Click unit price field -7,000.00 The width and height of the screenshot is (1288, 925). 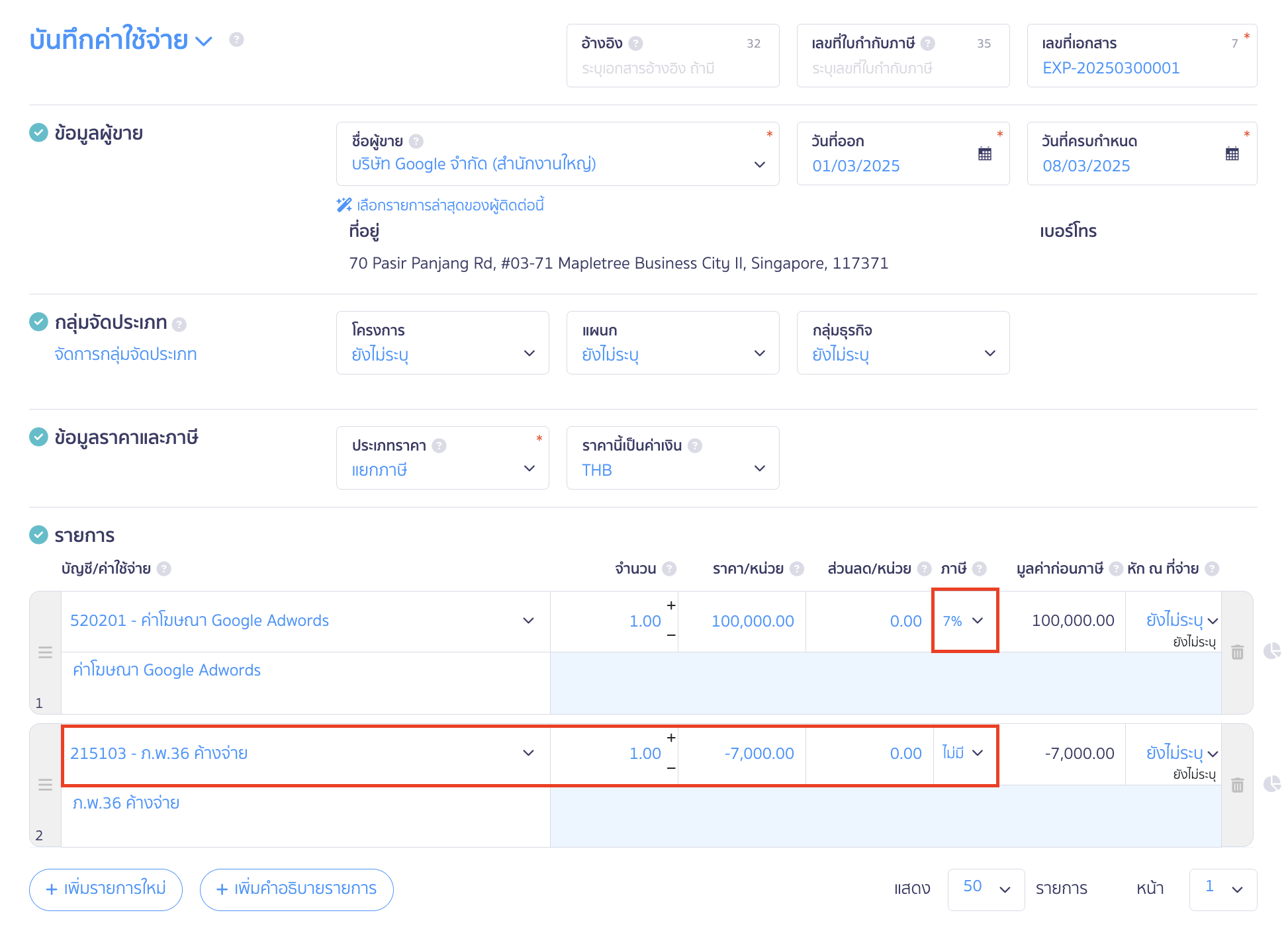coord(742,754)
